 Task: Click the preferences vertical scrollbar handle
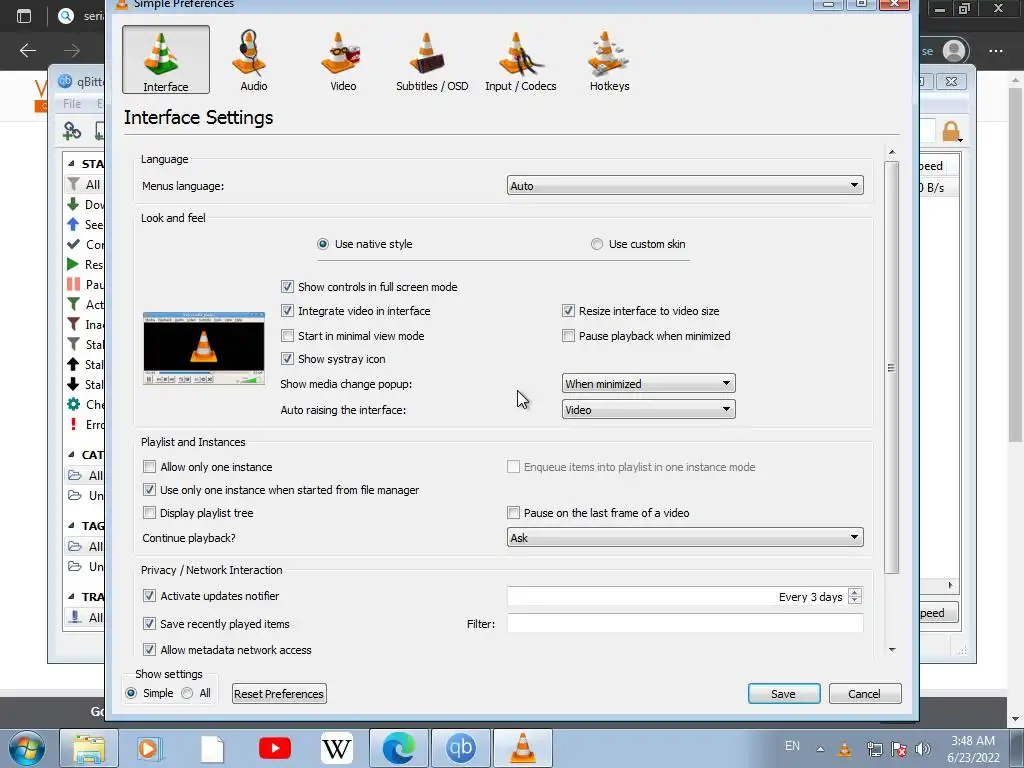tap(891, 368)
